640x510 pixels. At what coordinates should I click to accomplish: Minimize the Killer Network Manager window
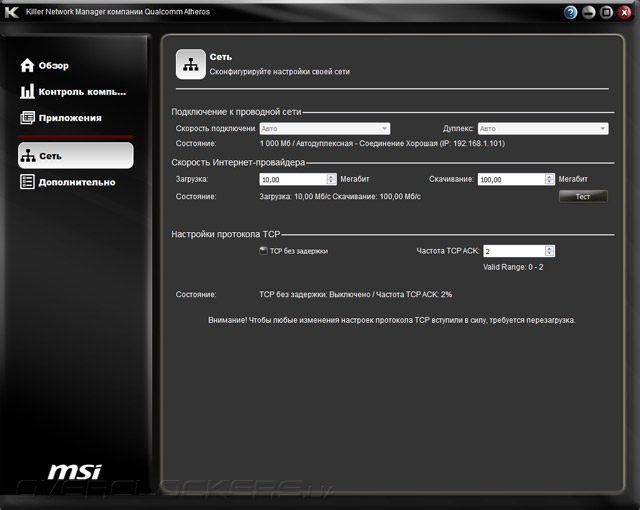589,13
